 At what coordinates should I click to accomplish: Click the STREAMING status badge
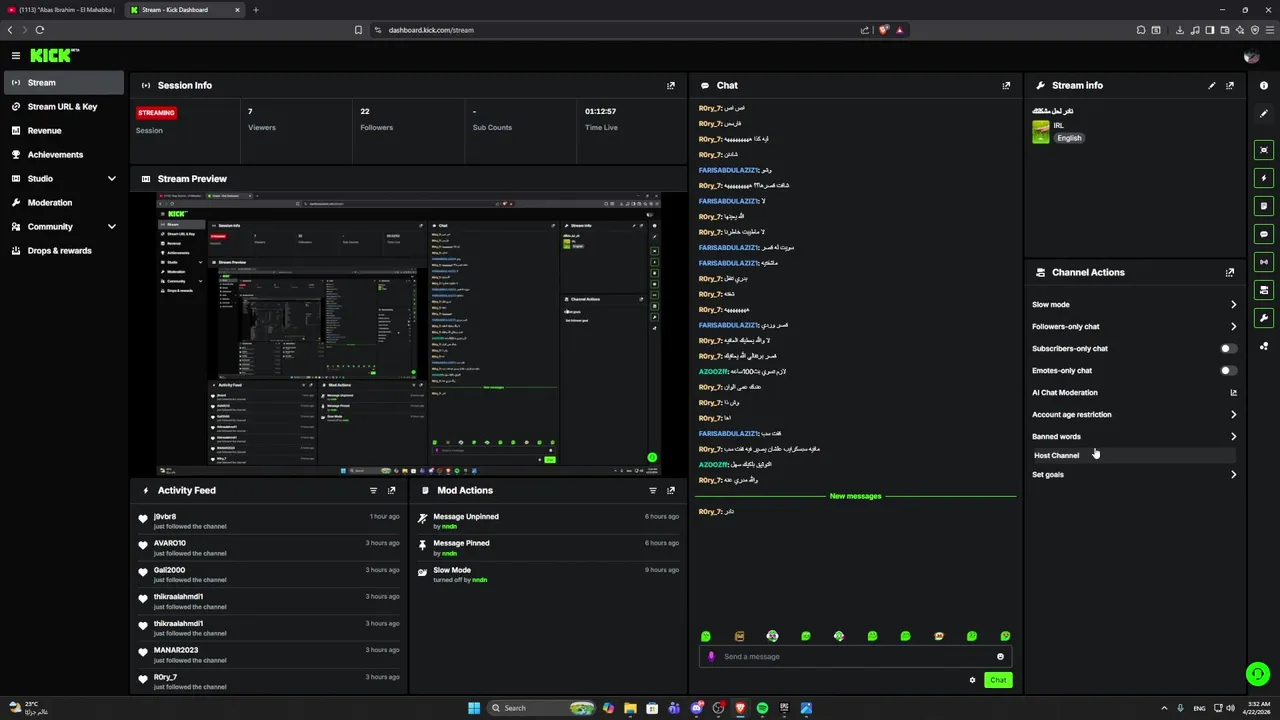tap(156, 113)
